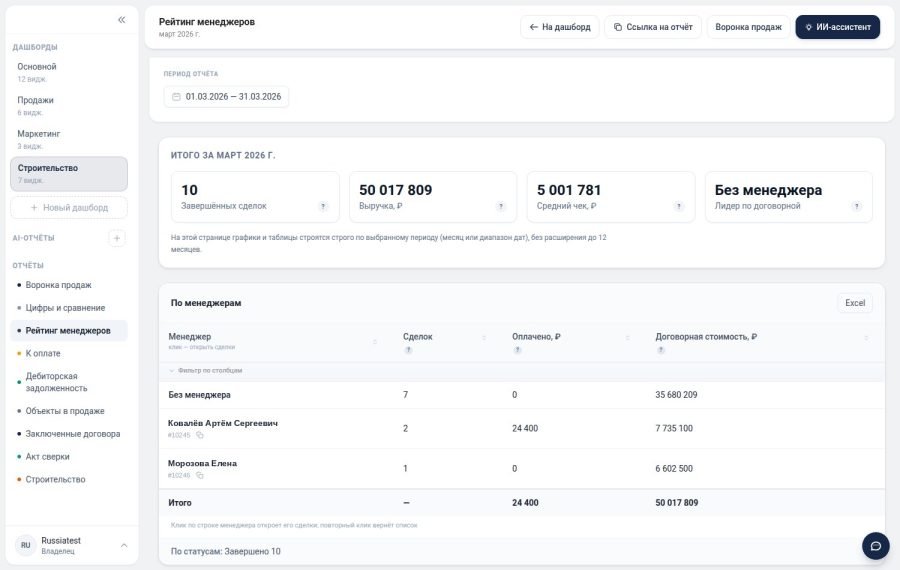The width and height of the screenshot is (900, 570).
Task: Click help icon on Выручка card
Action: (501, 207)
